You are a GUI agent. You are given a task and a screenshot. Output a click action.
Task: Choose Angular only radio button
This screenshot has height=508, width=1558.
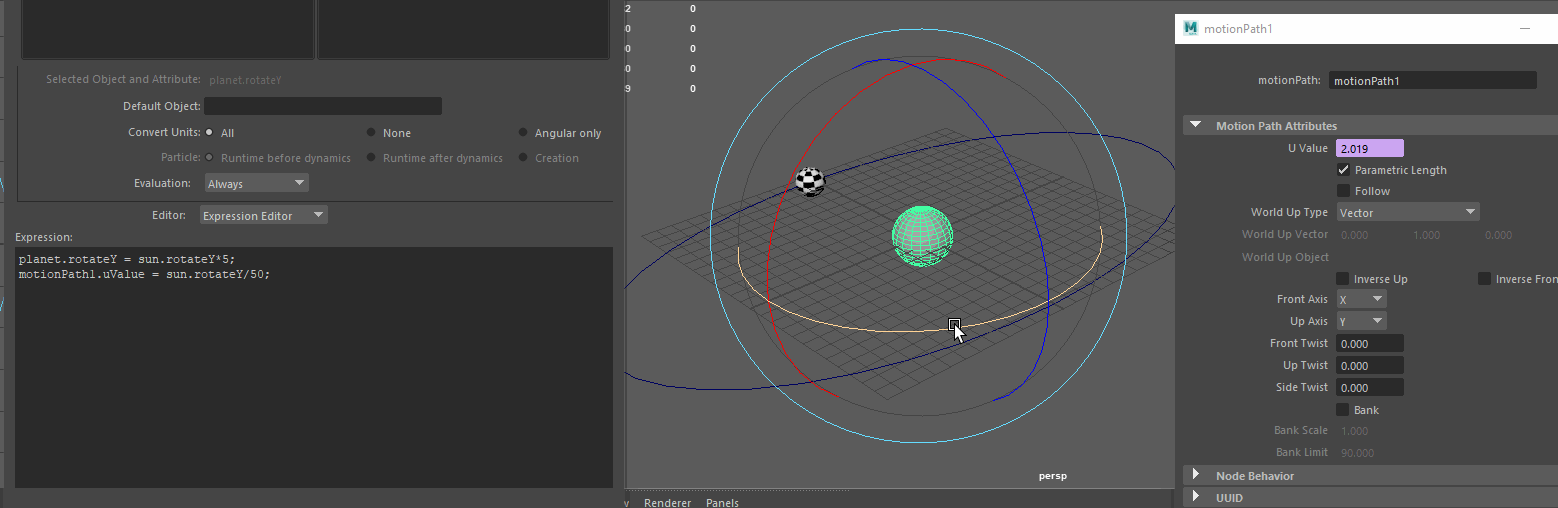click(x=523, y=133)
